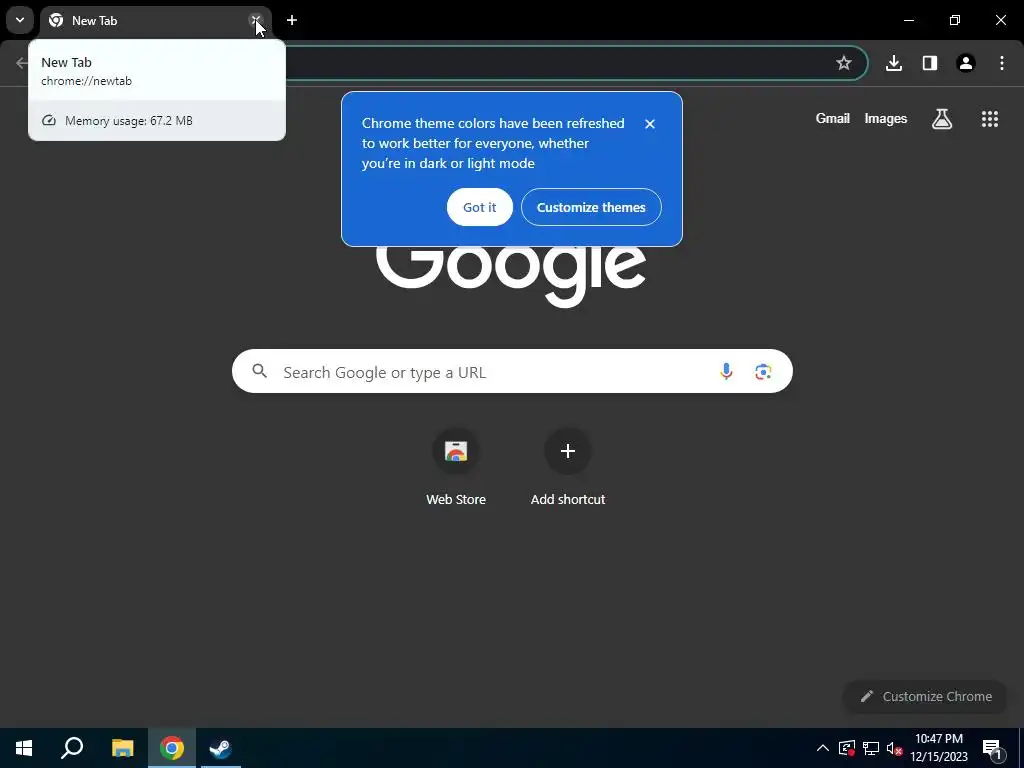This screenshot has height=768, width=1024.
Task: Click the magnifier icon in search box
Action: pos(259,371)
